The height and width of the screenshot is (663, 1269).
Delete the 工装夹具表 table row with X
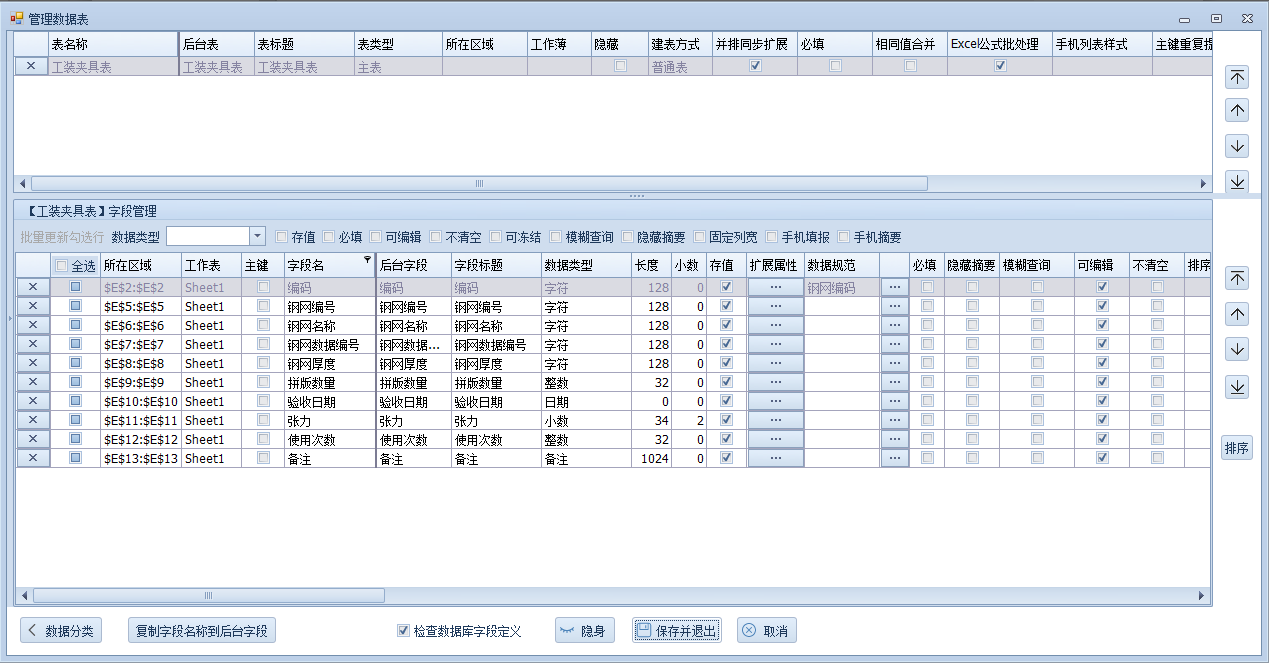tap(31, 66)
